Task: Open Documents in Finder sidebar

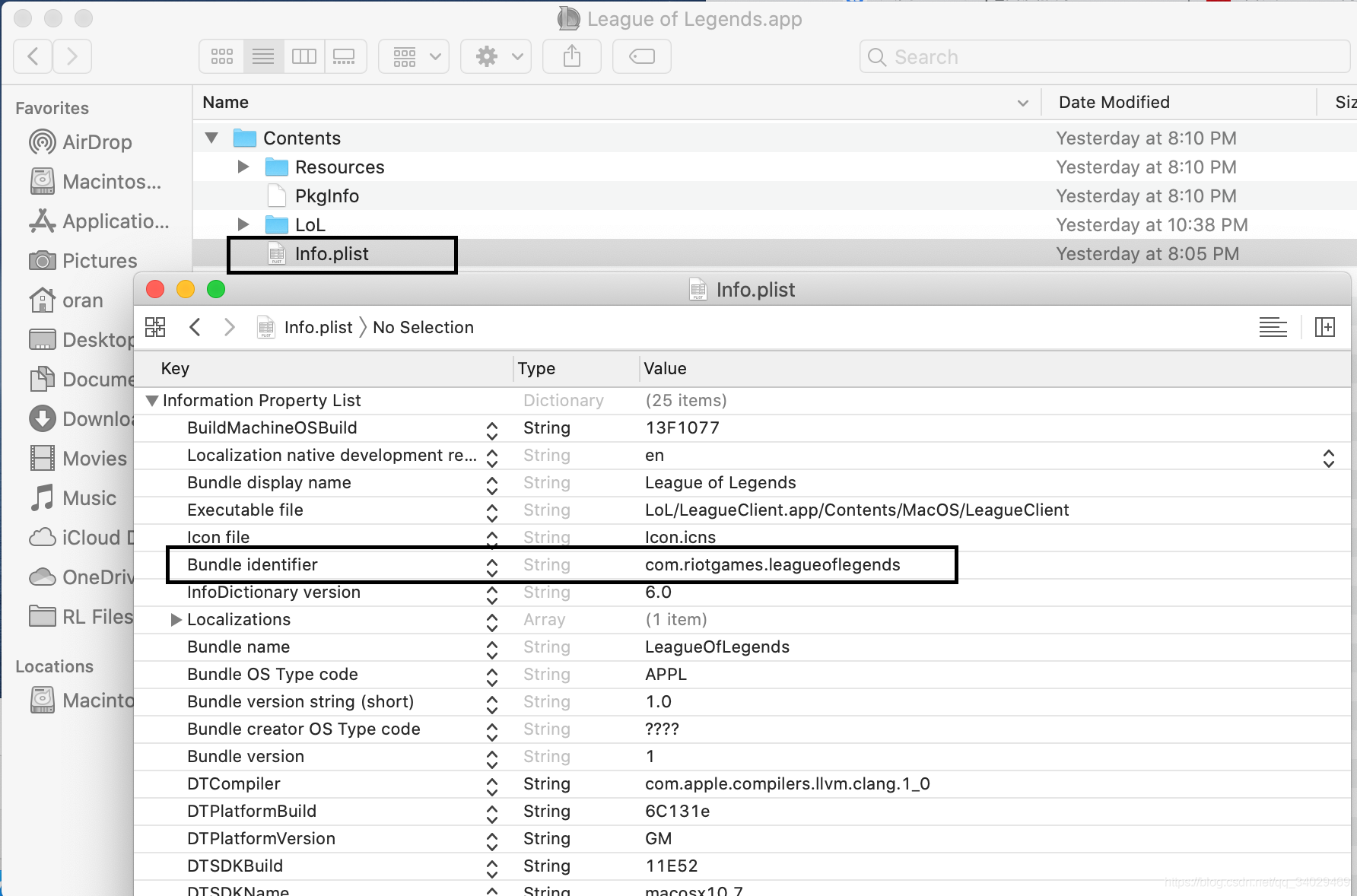Action: pyautogui.click(x=81, y=380)
